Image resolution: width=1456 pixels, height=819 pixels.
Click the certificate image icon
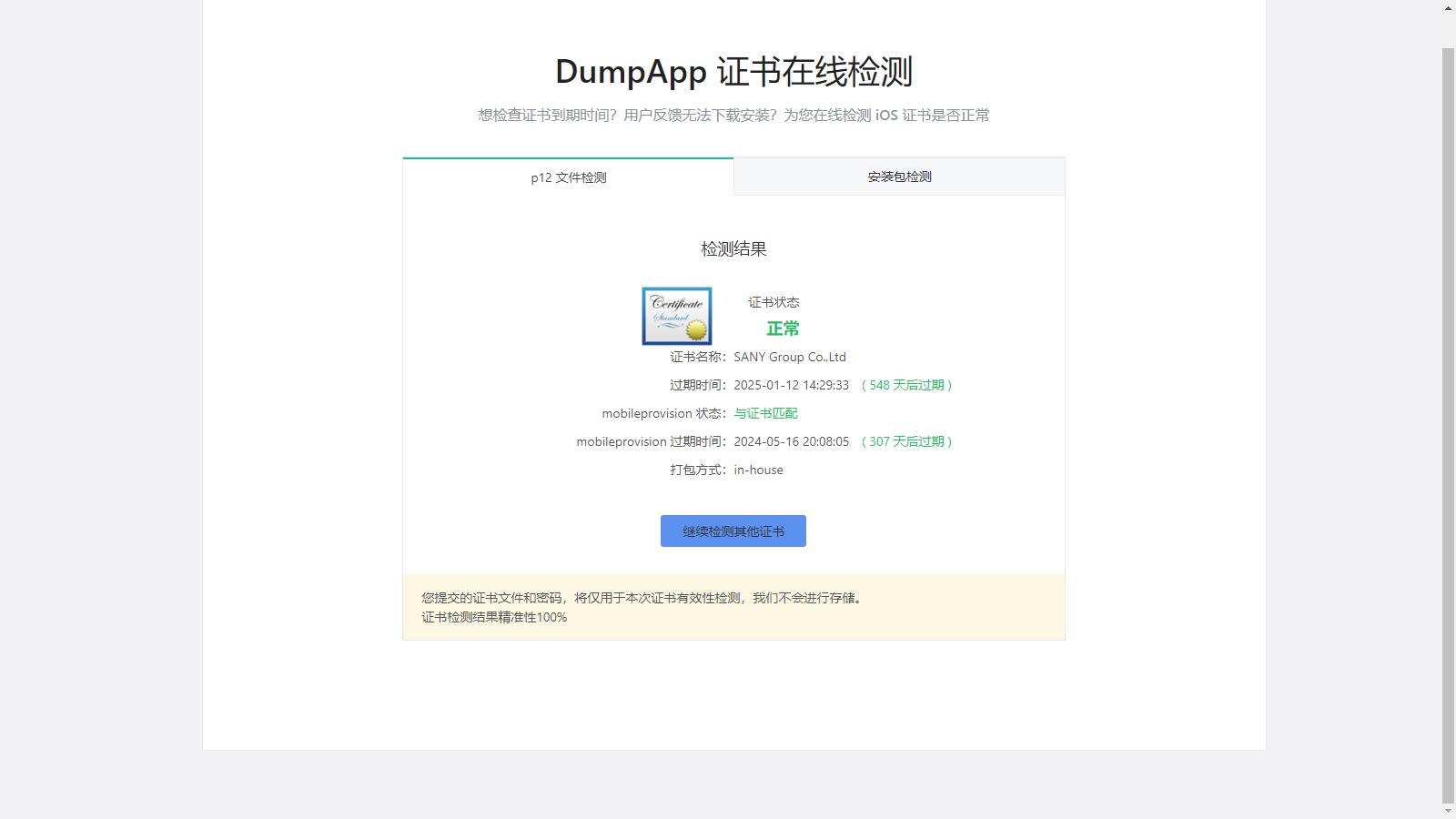pos(676,316)
